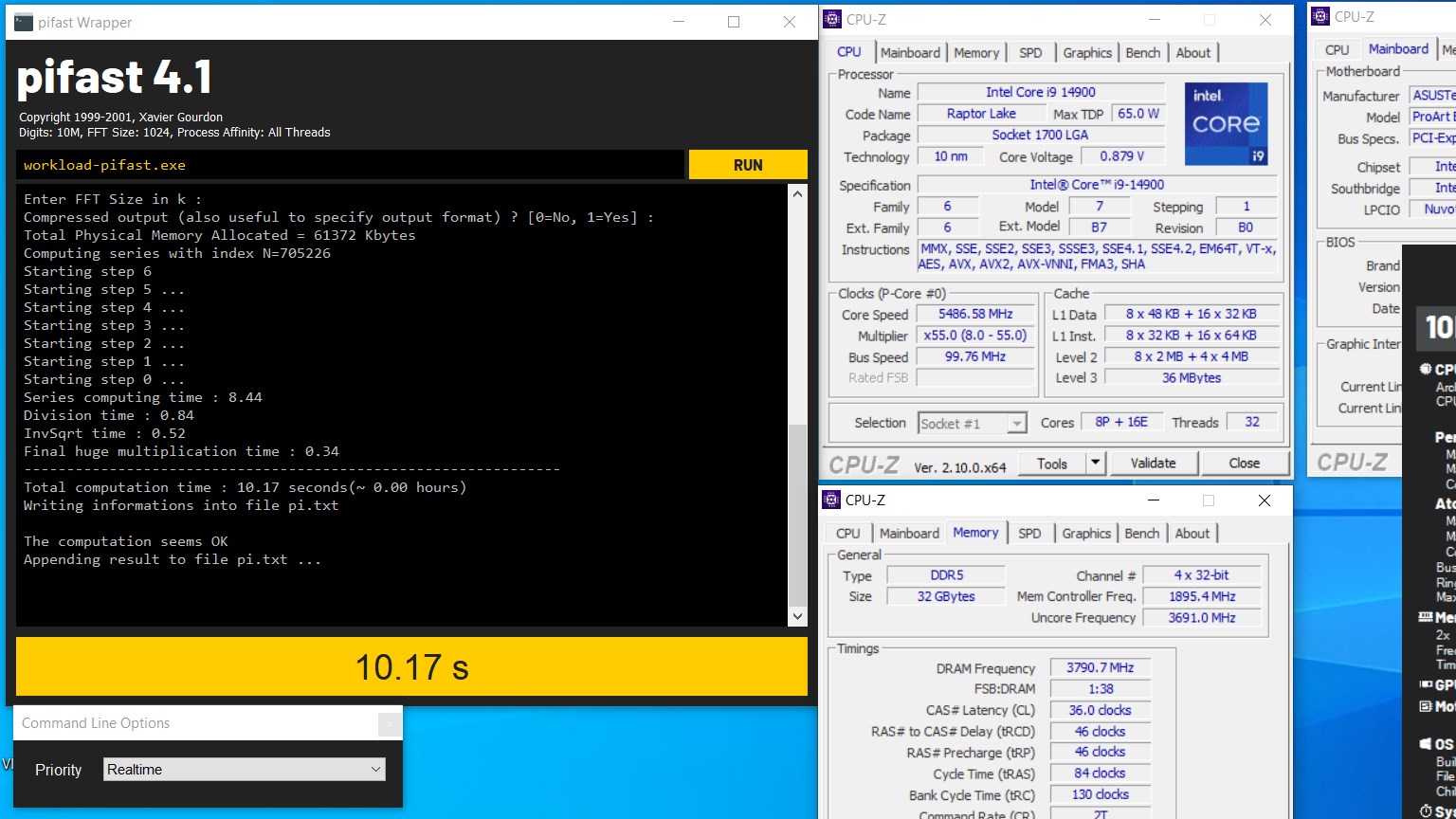Click the CAS# Latency 36.0 clocks value
The height and width of the screenshot is (819, 1456).
pos(1100,710)
